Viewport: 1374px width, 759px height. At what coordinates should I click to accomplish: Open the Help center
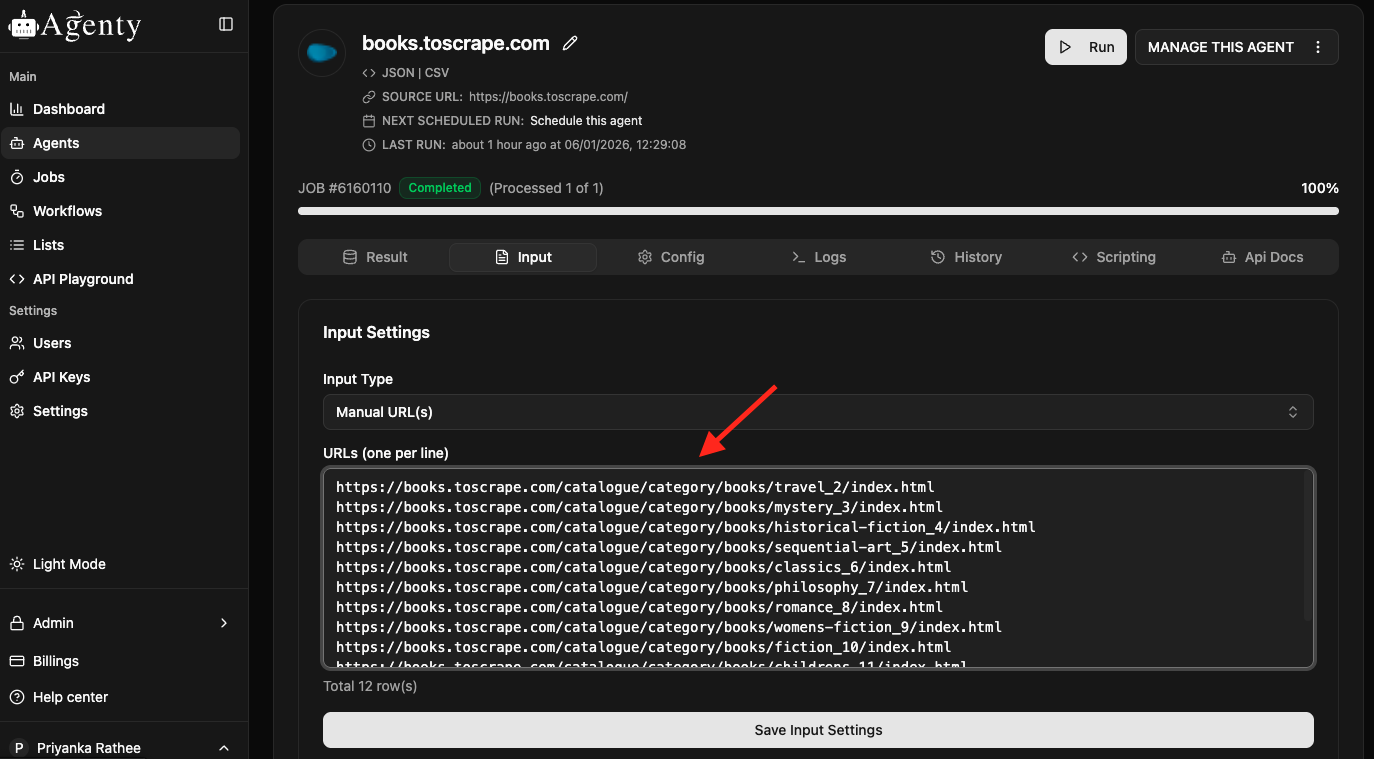coord(70,697)
